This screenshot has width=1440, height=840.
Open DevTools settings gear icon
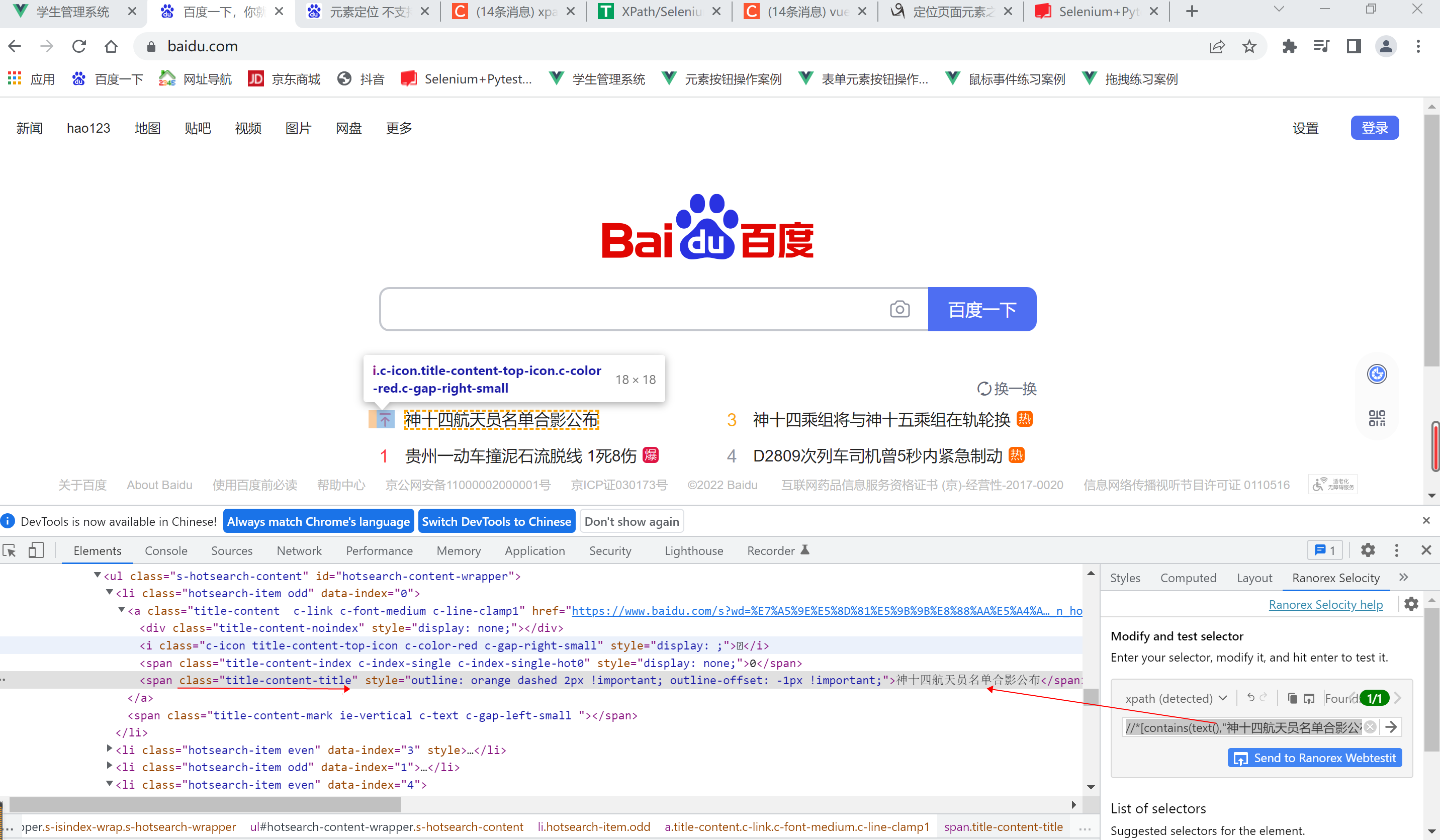coord(1368,550)
